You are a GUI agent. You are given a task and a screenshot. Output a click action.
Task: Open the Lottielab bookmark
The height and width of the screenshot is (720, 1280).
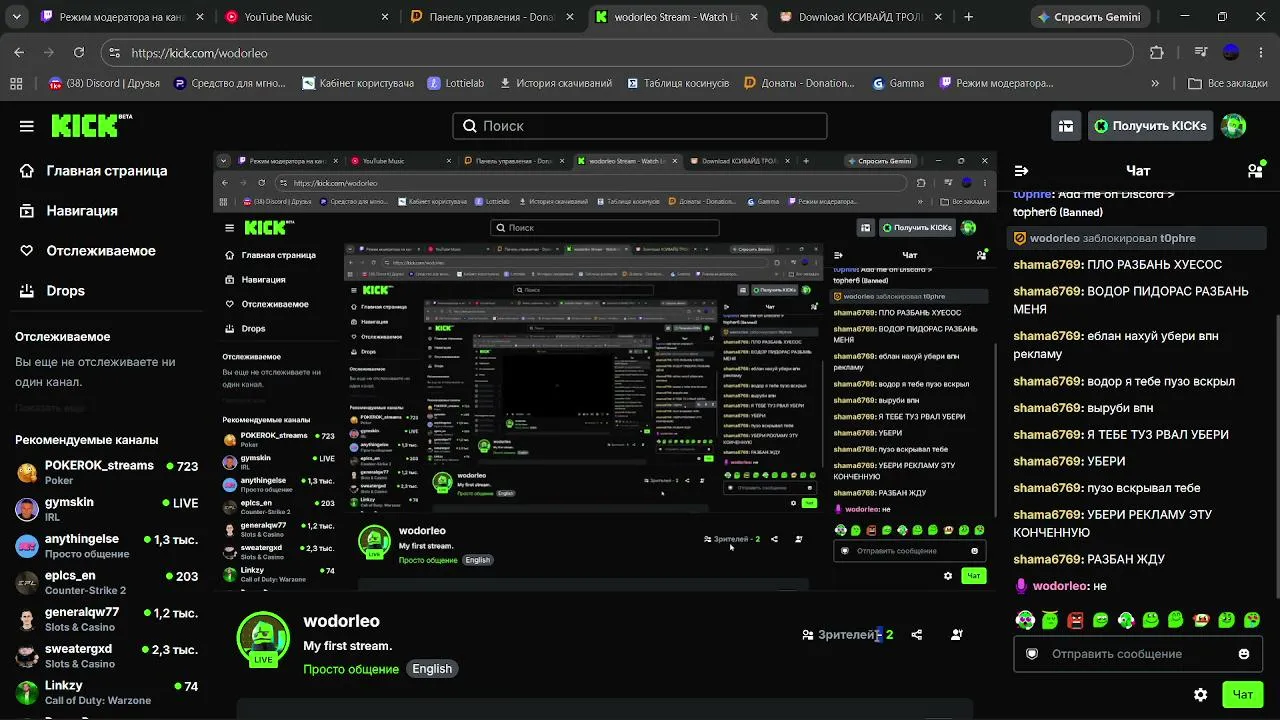click(x=456, y=84)
